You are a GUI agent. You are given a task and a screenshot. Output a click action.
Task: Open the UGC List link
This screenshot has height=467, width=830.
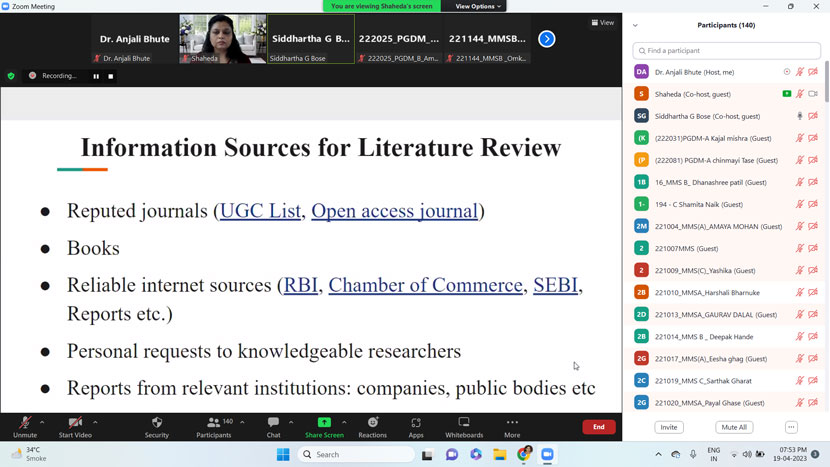pyautogui.click(x=260, y=211)
